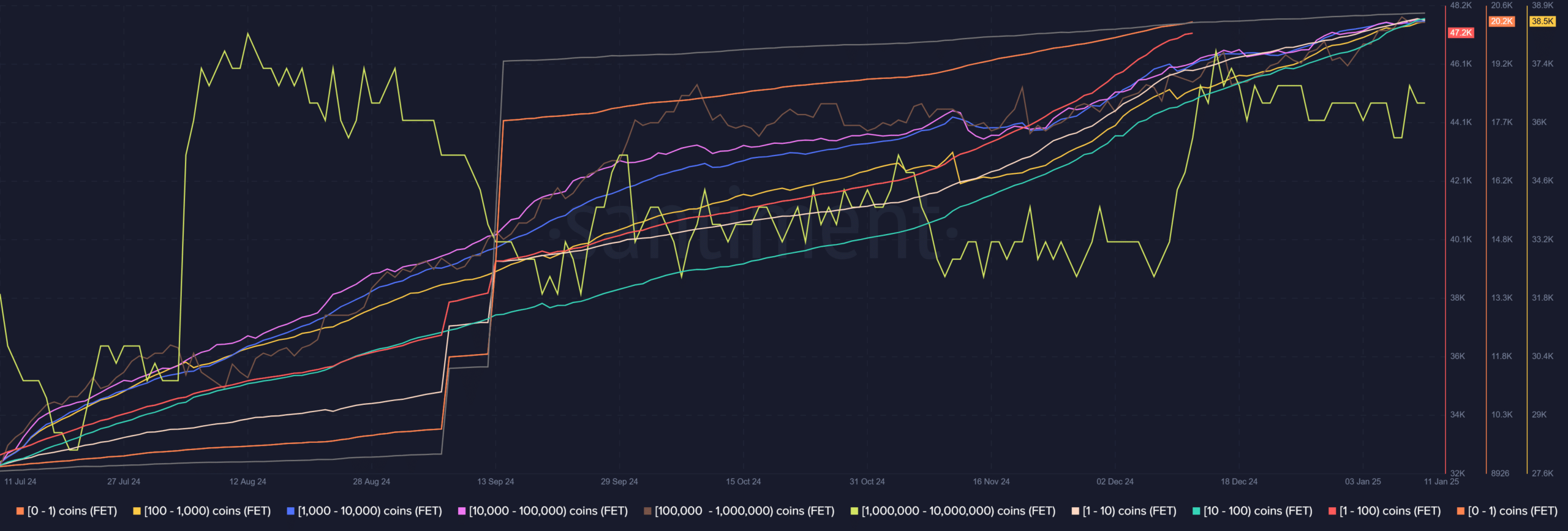Select the 13 Sep 24 date label
The width and height of the screenshot is (1568, 531).
(496, 482)
